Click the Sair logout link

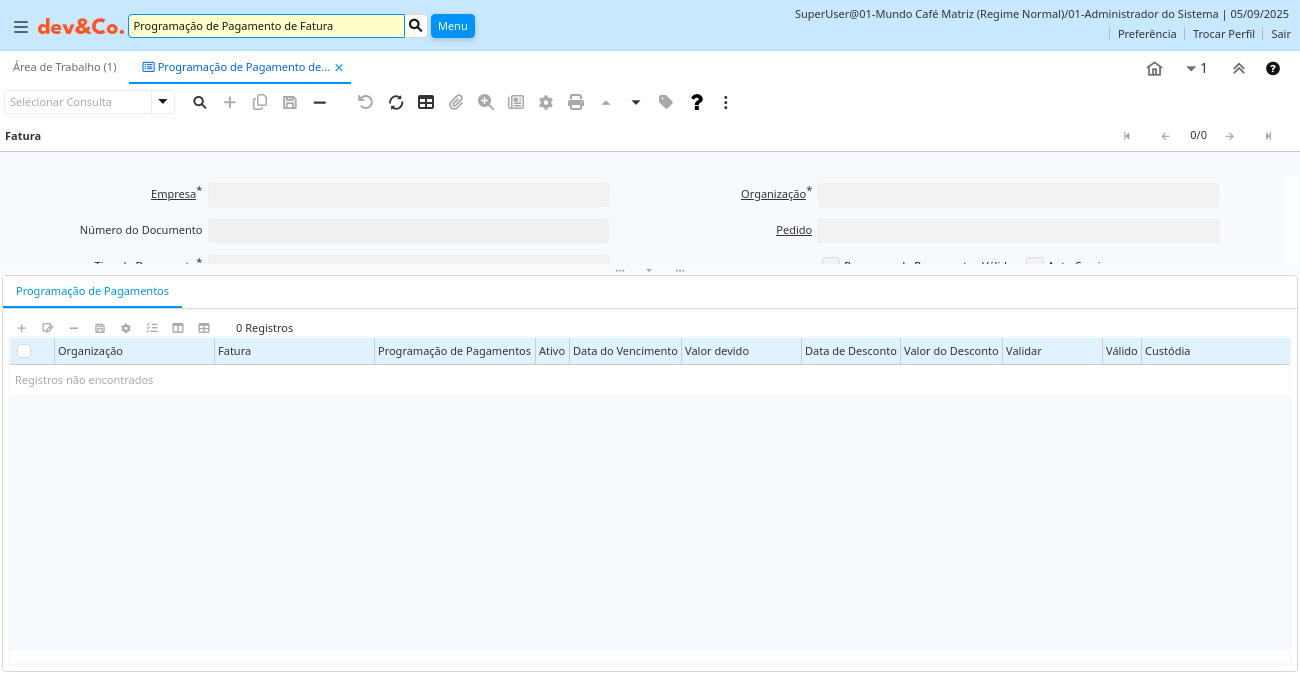pos(1281,34)
